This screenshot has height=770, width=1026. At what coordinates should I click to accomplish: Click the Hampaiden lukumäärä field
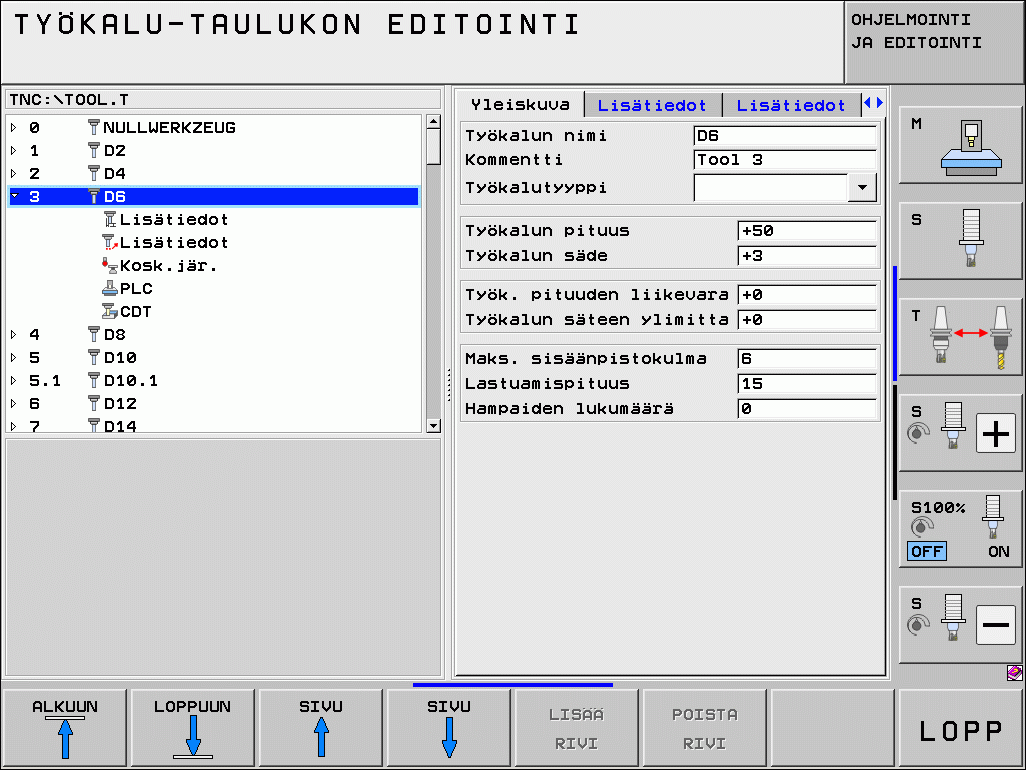pyautogui.click(x=807, y=408)
